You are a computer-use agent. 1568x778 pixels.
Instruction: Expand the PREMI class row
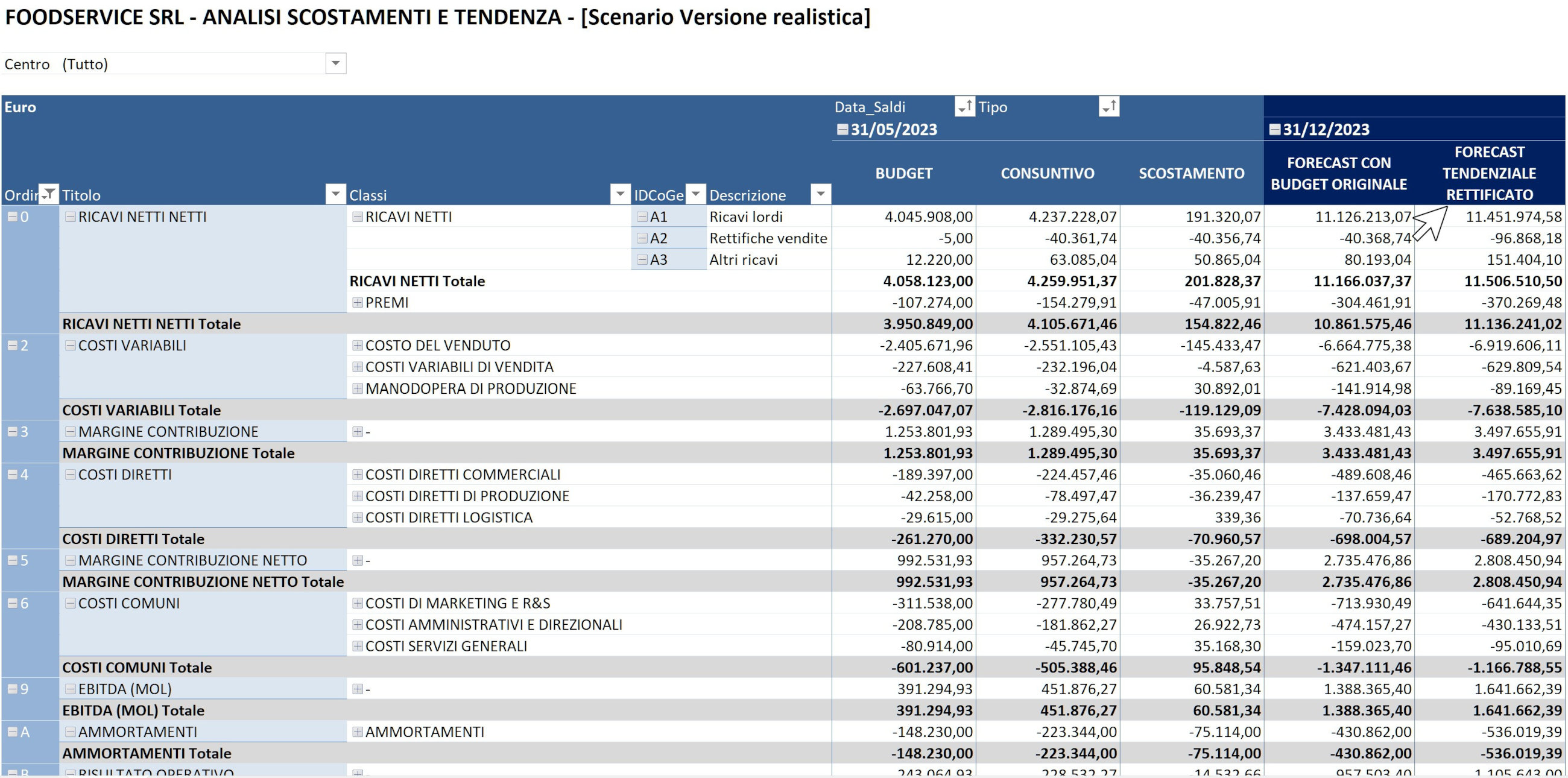pyautogui.click(x=357, y=303)
